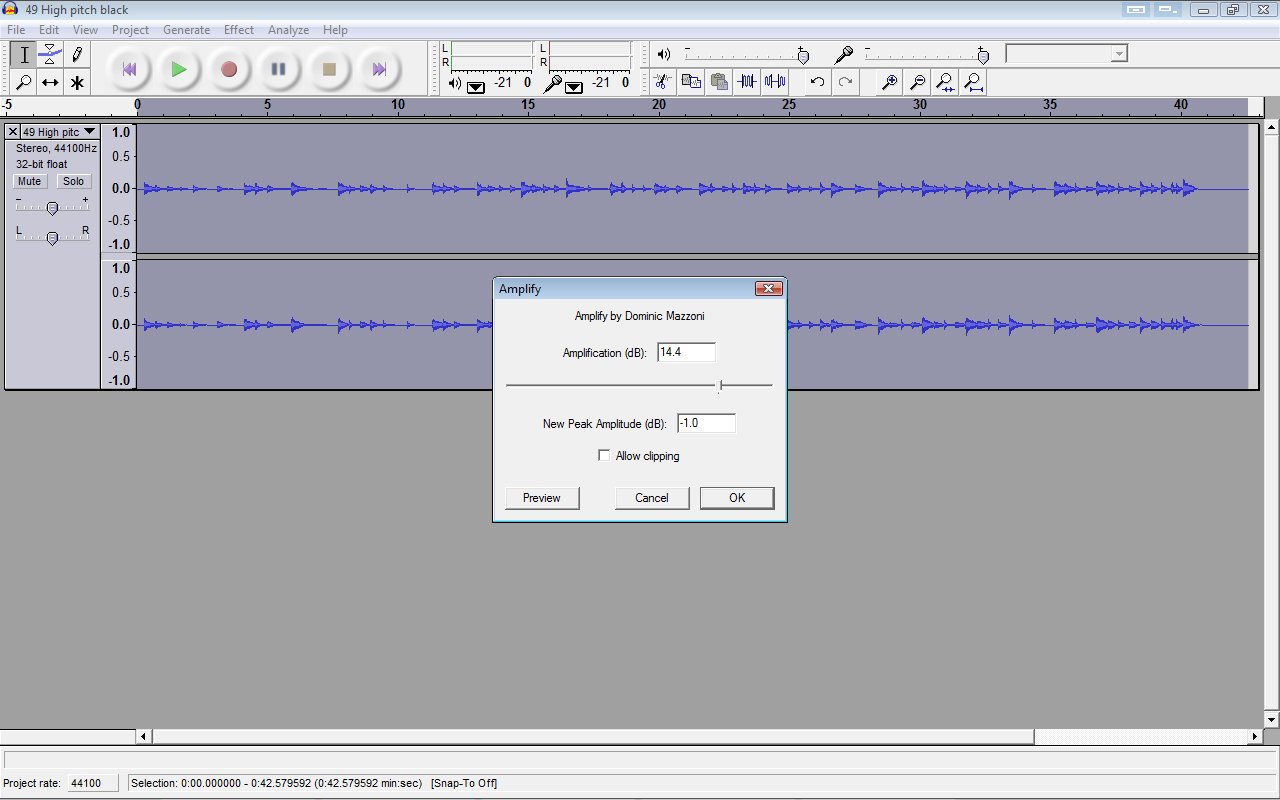Click the Zoom In magnifier icon
Viewport: 1280px width, 800px height.
point(889,82)
